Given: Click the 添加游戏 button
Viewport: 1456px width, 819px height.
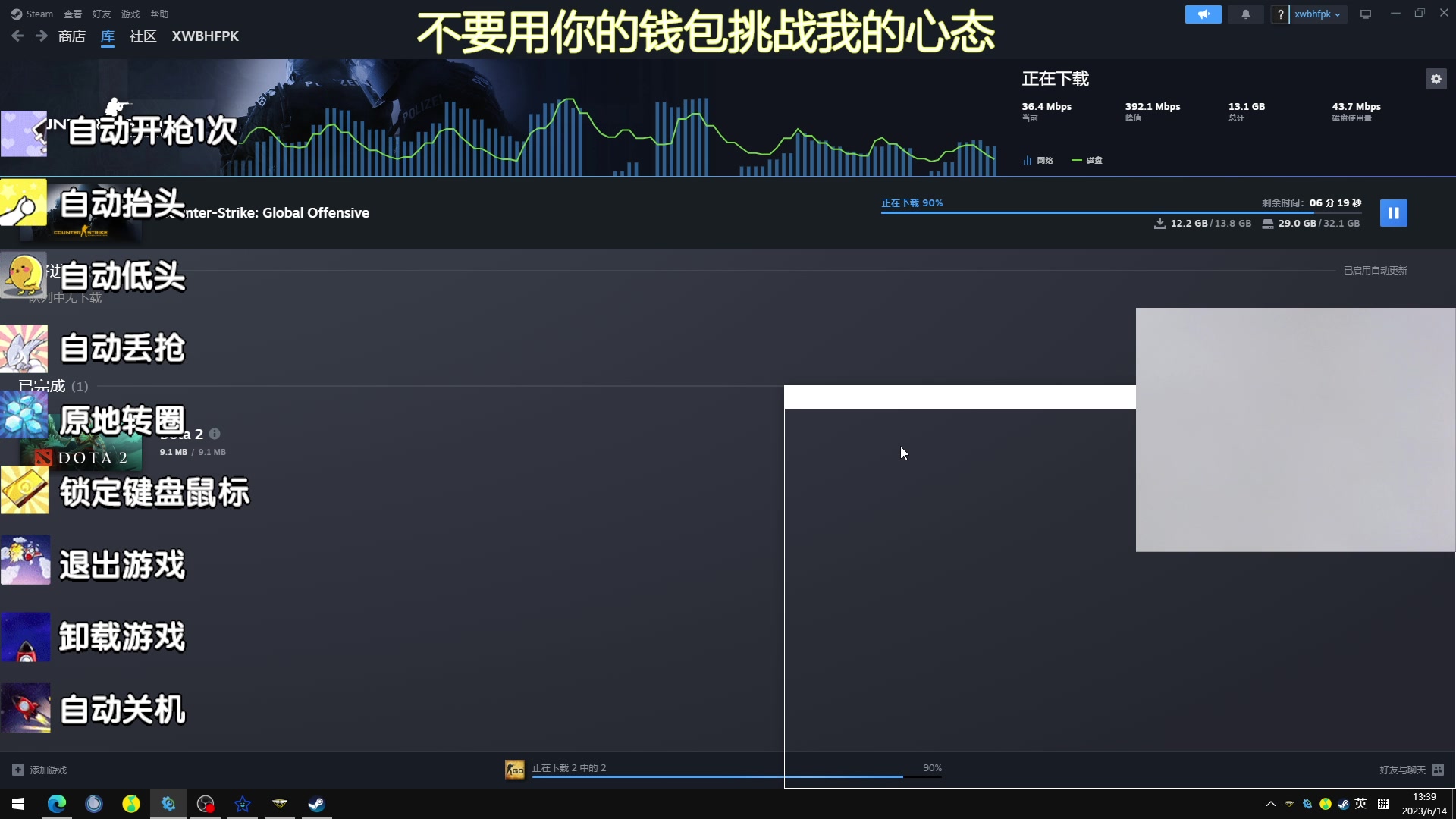Looking at the screenshot, I should point(39,770).
